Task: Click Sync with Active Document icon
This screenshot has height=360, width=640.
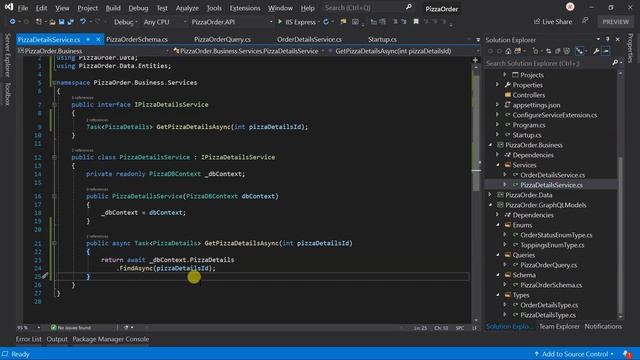Action: (548, 51)
